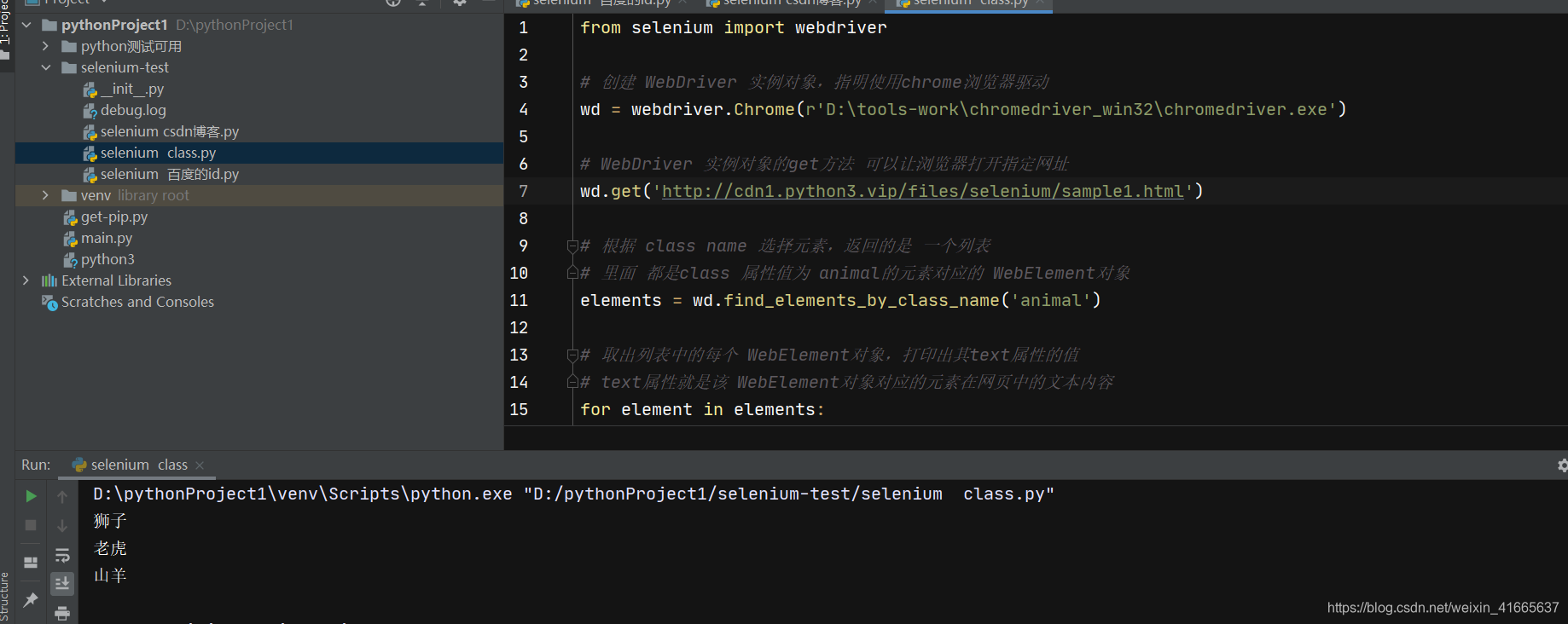Screen dimensions: 1568x624
Task: Click line number 11 in gutter
Action: (x=519, y=300)
